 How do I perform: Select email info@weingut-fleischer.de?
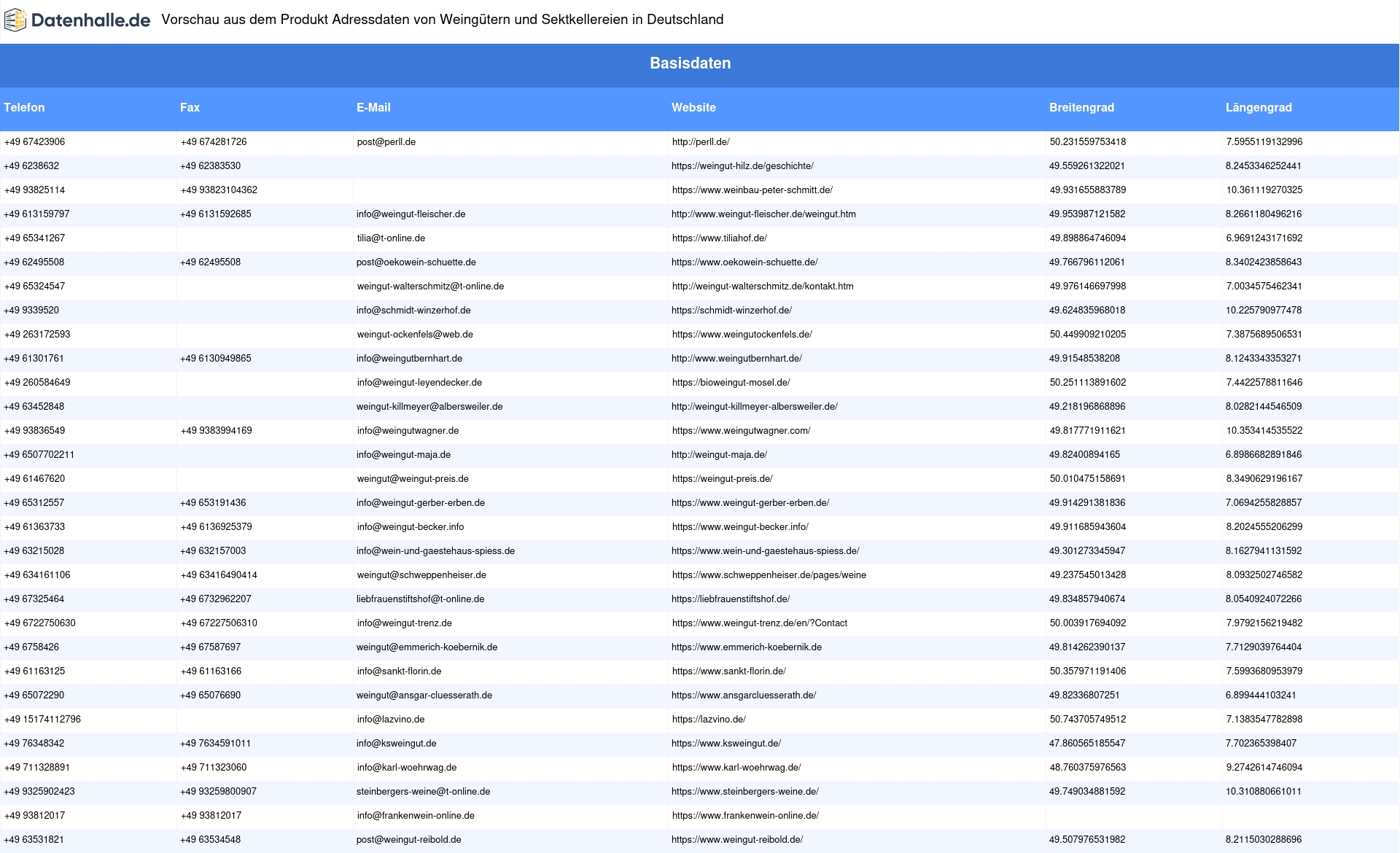[x=411, y=214]
